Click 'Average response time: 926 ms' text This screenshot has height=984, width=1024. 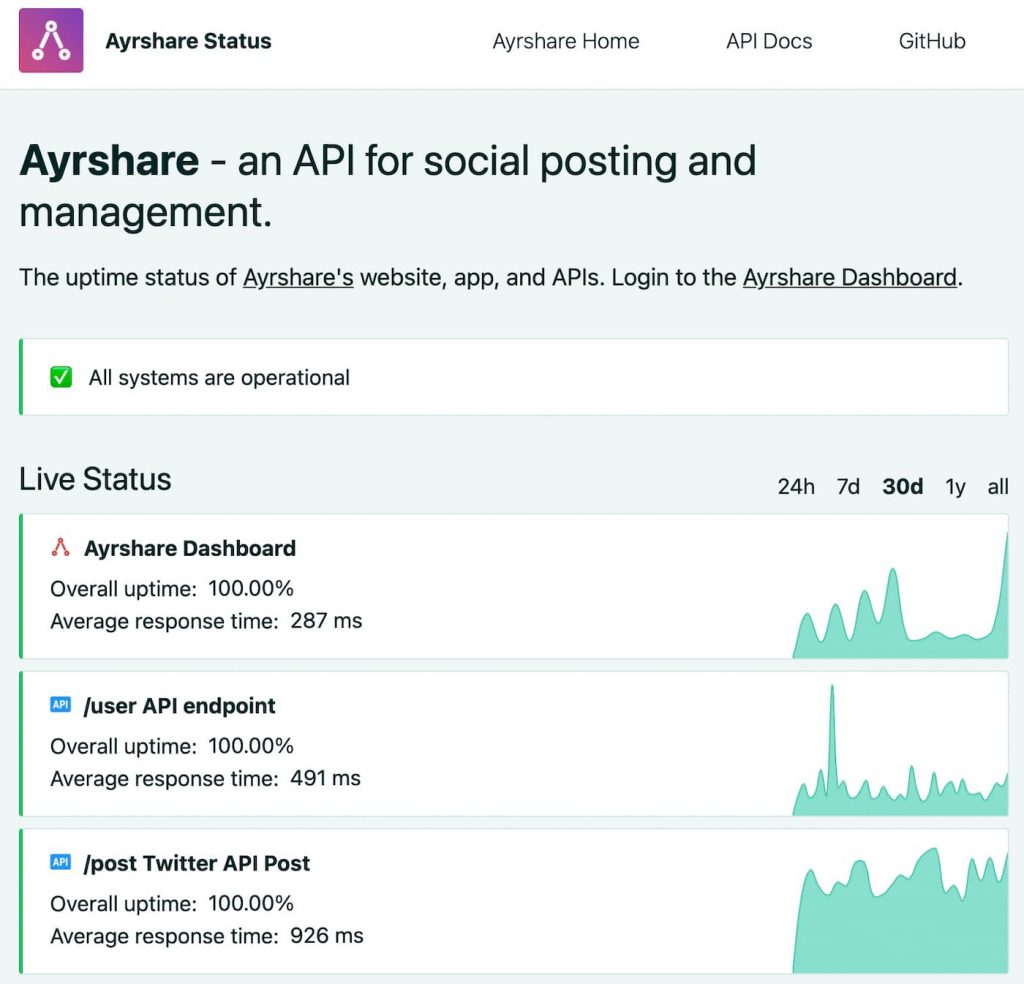pos(206,936)
